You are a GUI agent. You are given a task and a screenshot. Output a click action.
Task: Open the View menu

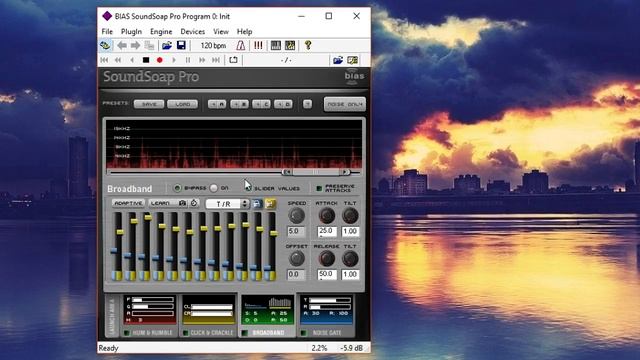coord(221,31)
